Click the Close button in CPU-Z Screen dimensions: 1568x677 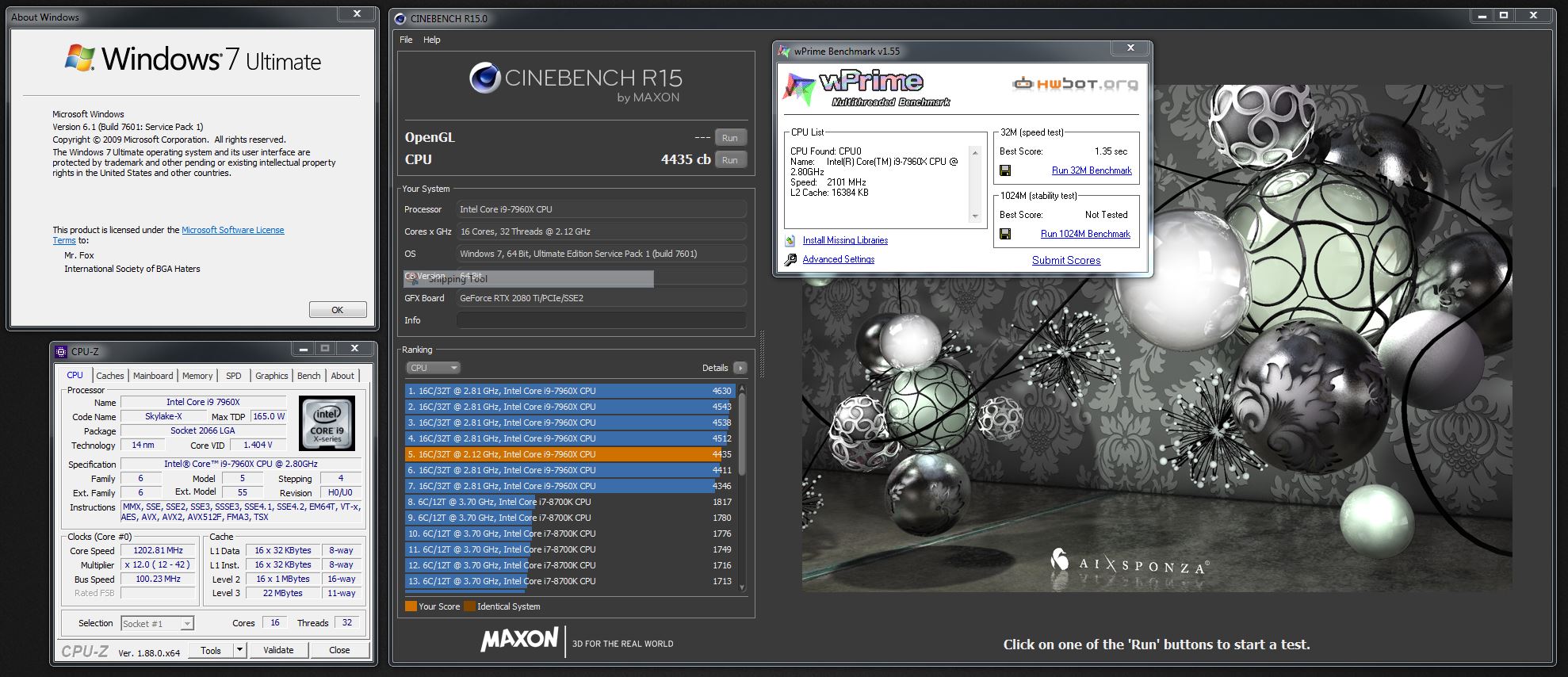pyautogui.click(x=339, y=650)
